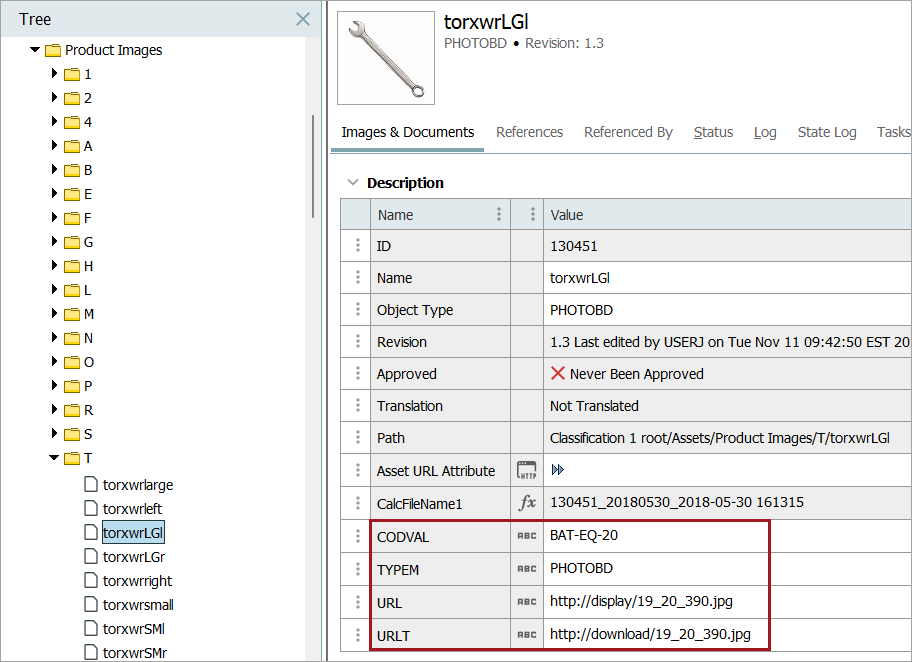Collapse the T folder in tree

55,458
